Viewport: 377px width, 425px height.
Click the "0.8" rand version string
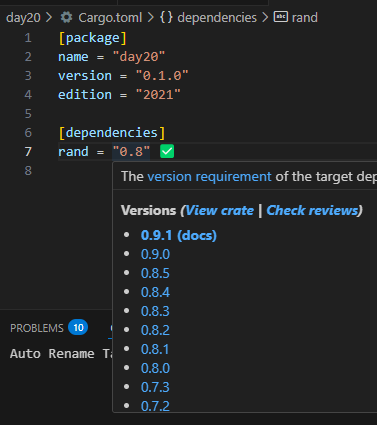tap(131, 152)
